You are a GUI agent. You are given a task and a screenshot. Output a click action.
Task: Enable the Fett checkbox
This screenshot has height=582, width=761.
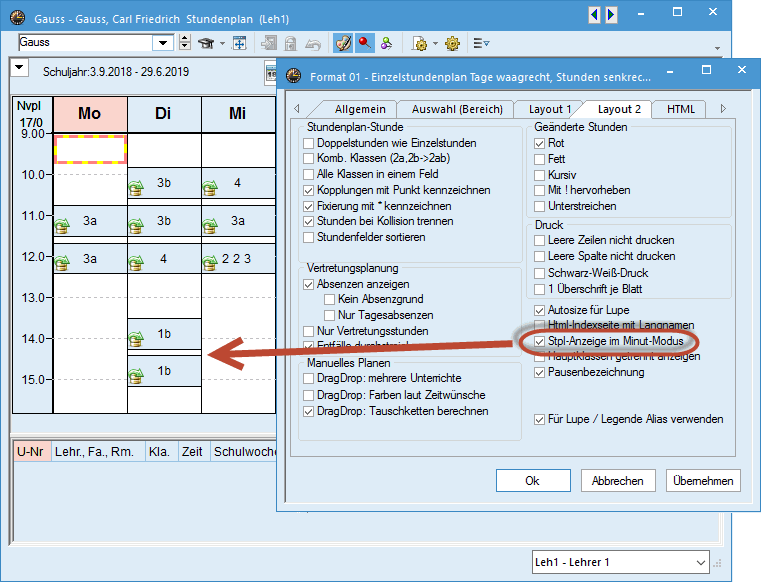pos(540,159)
